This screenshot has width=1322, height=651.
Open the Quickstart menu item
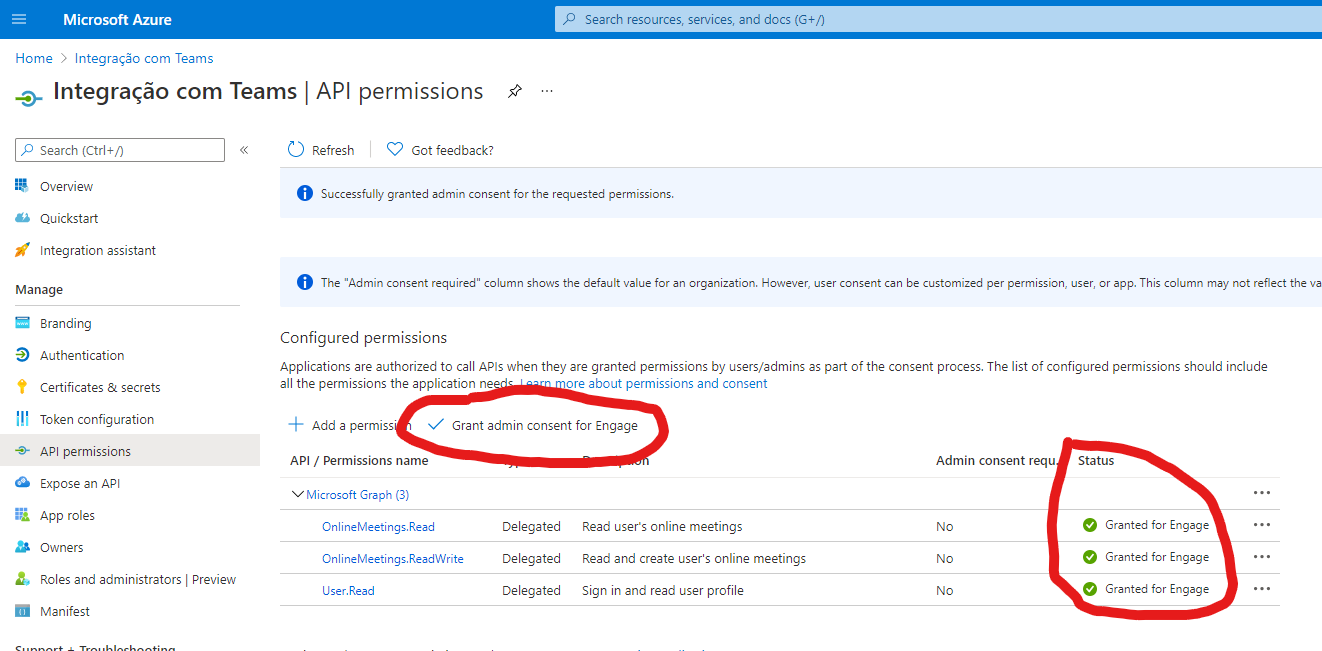coord(69,218)
